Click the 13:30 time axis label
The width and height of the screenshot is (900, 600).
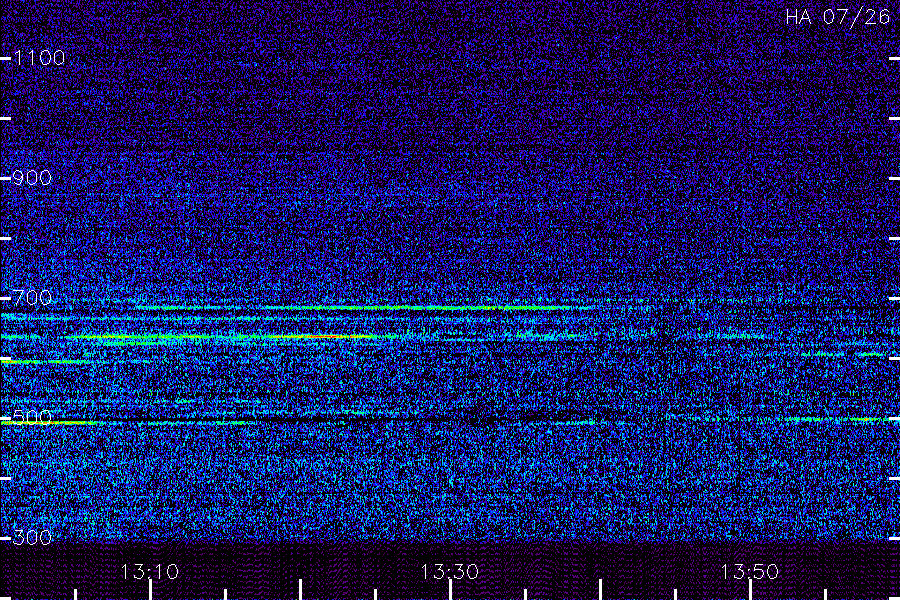click(449, 572)
